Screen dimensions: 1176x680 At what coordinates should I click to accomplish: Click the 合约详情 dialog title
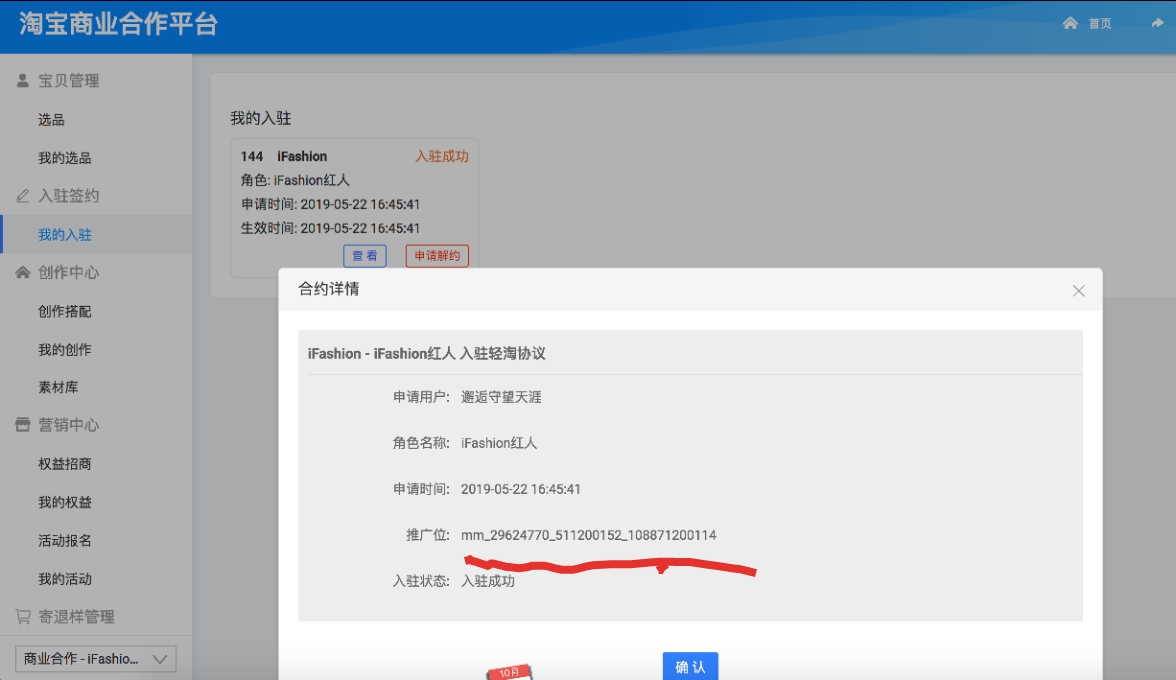tap(328, 289)
